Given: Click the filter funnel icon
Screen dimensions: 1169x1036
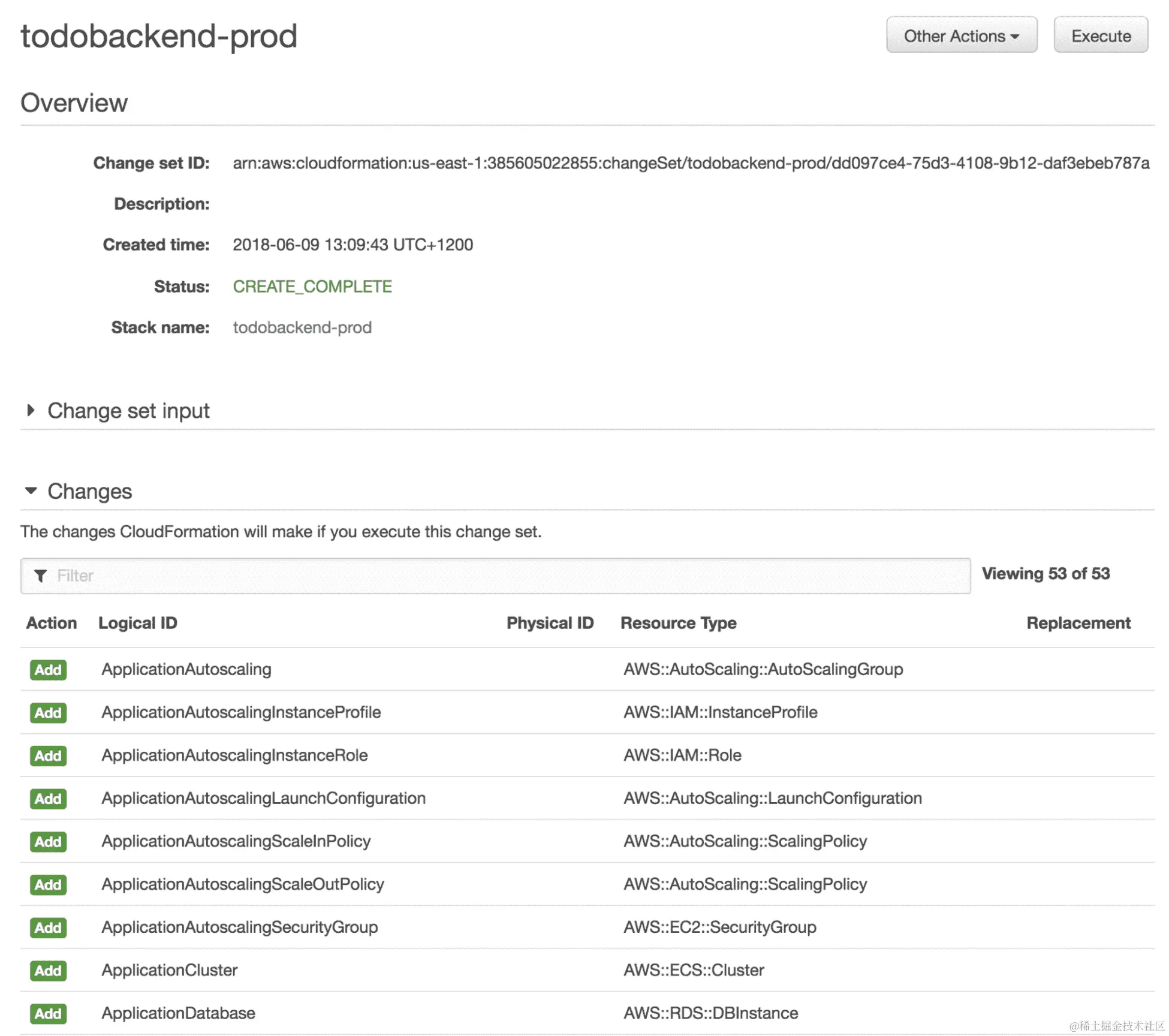Looking at the screenshot, I should click(40, 576).
